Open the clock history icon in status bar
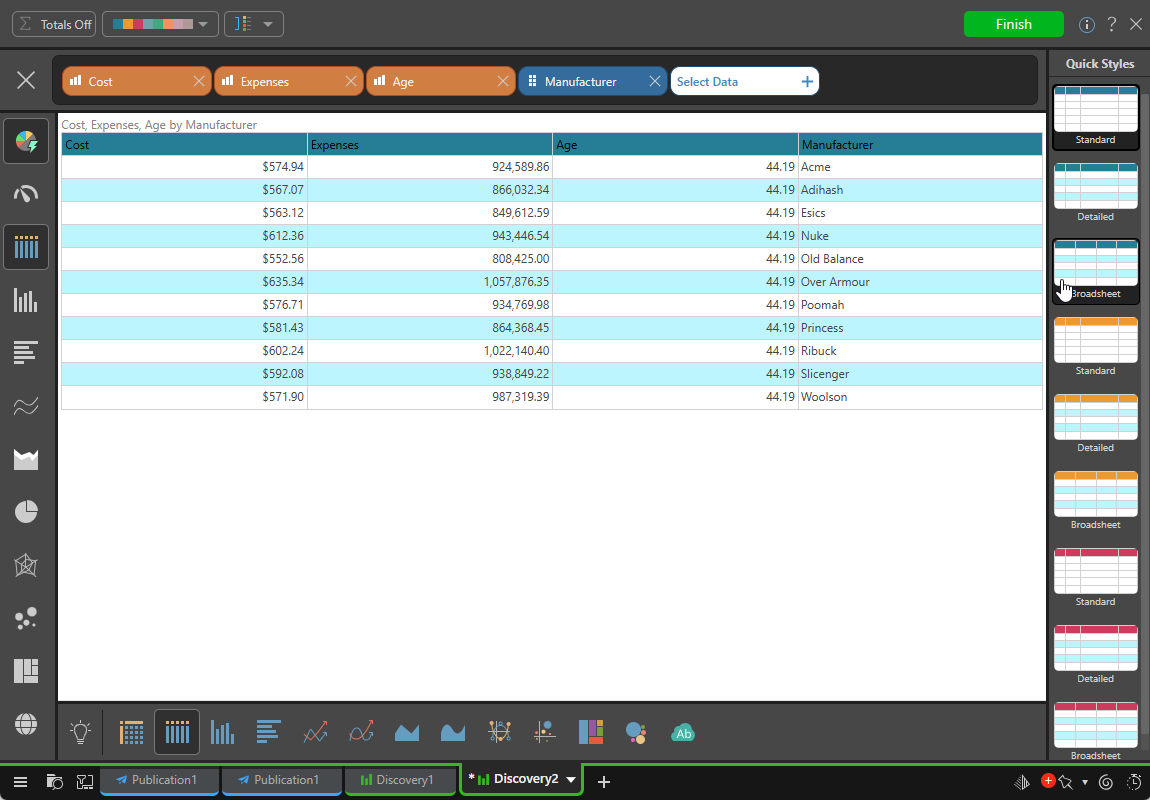The height and width of the screenshot is (800, 1150). tap(1135, 782)
